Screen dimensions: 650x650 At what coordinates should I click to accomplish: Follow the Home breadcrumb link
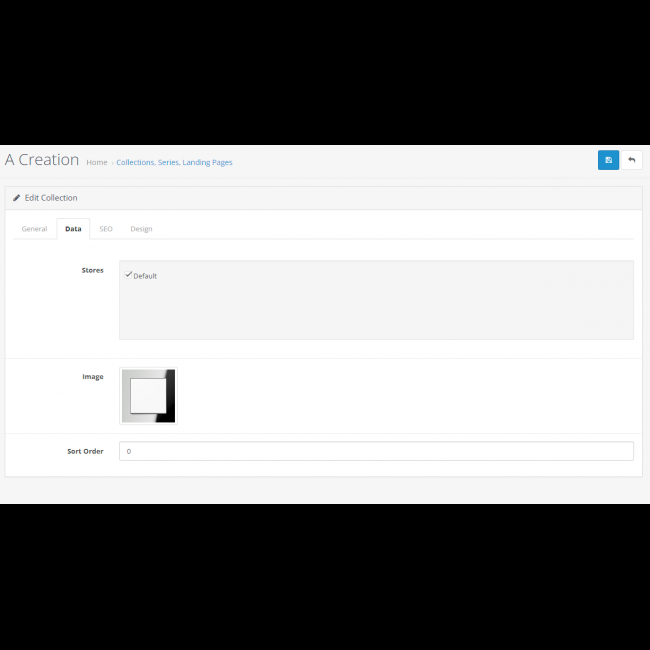97,162
